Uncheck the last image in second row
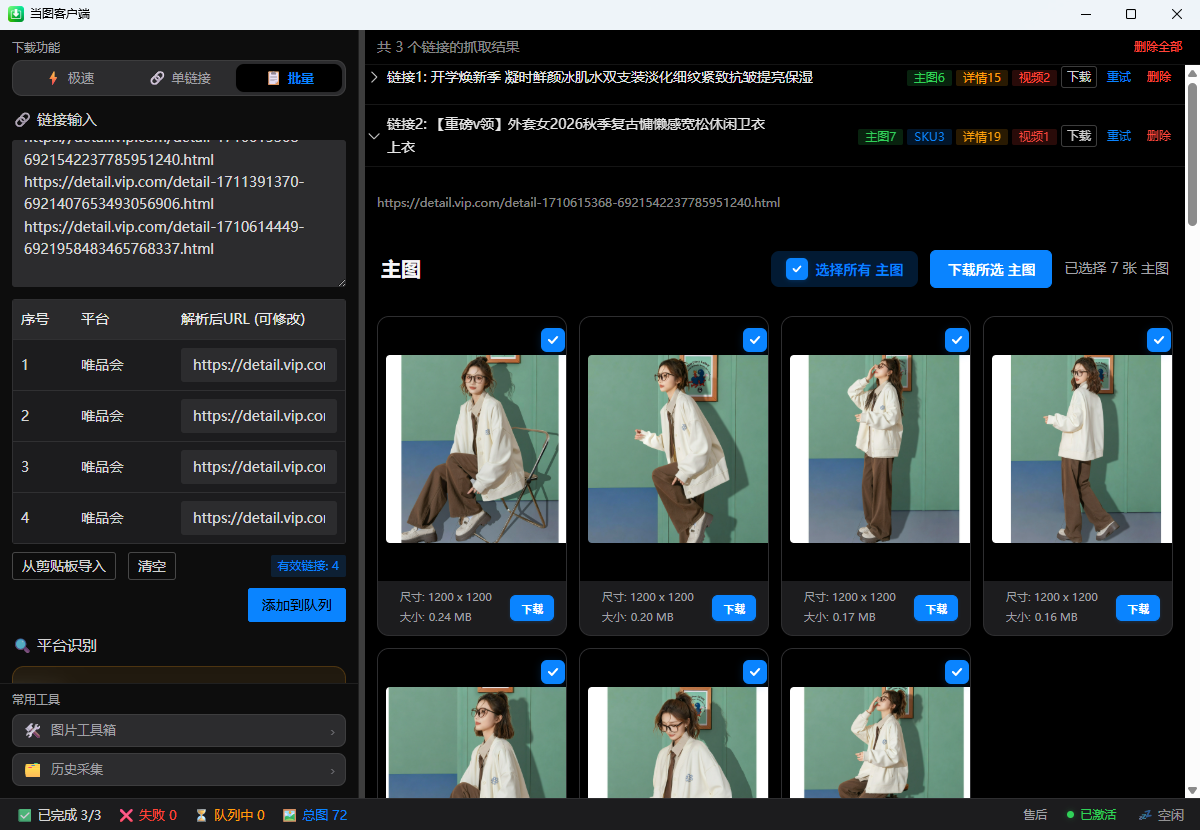The height and width of the screenshot is (830, 1200). click(957, 672)
